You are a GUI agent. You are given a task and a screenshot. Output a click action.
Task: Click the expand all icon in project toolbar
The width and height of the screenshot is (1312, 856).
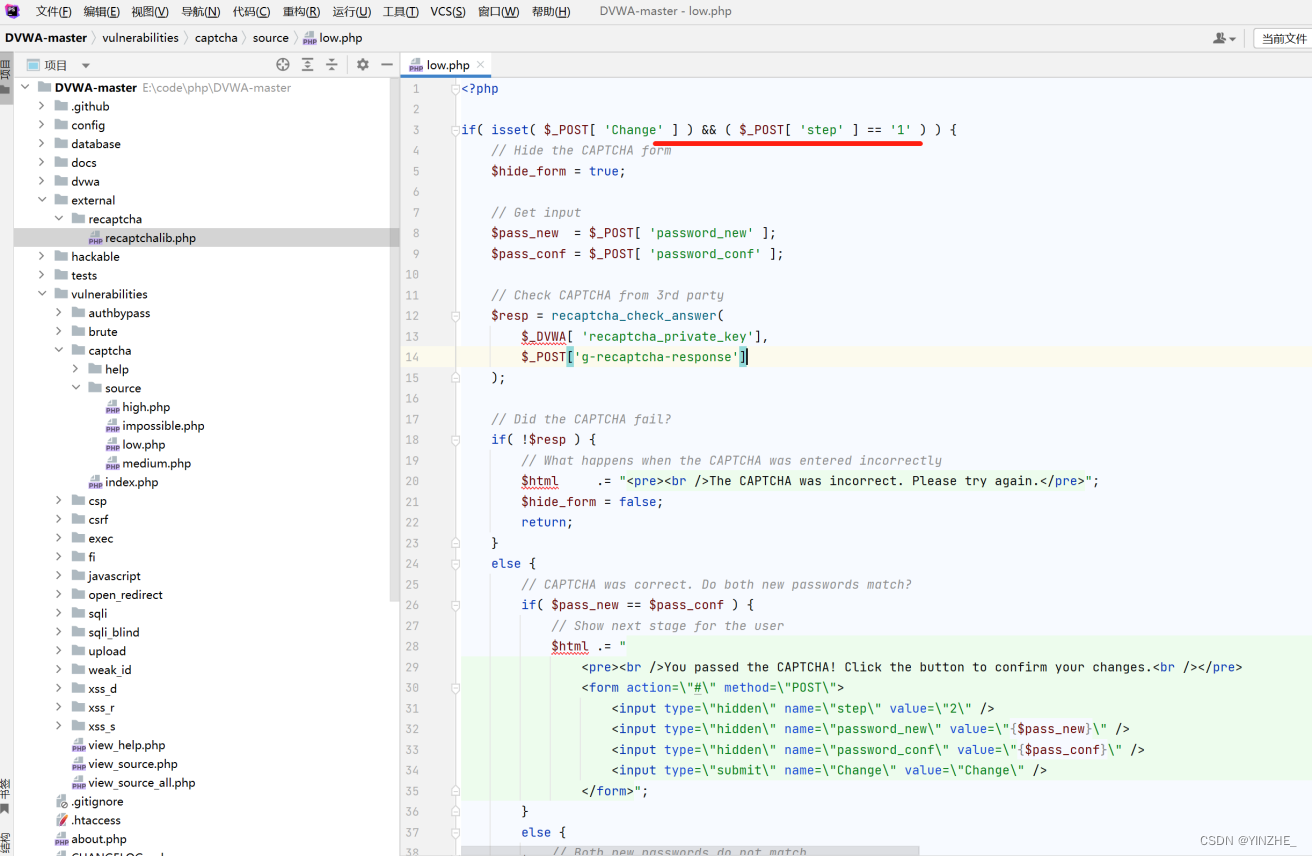[x=308, y=64]
